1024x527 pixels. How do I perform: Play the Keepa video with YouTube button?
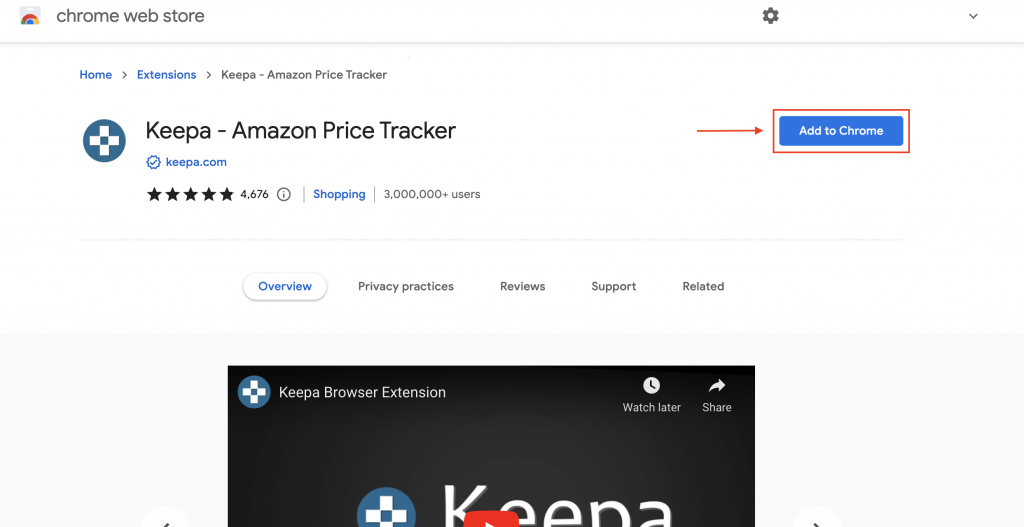point(491,519)
